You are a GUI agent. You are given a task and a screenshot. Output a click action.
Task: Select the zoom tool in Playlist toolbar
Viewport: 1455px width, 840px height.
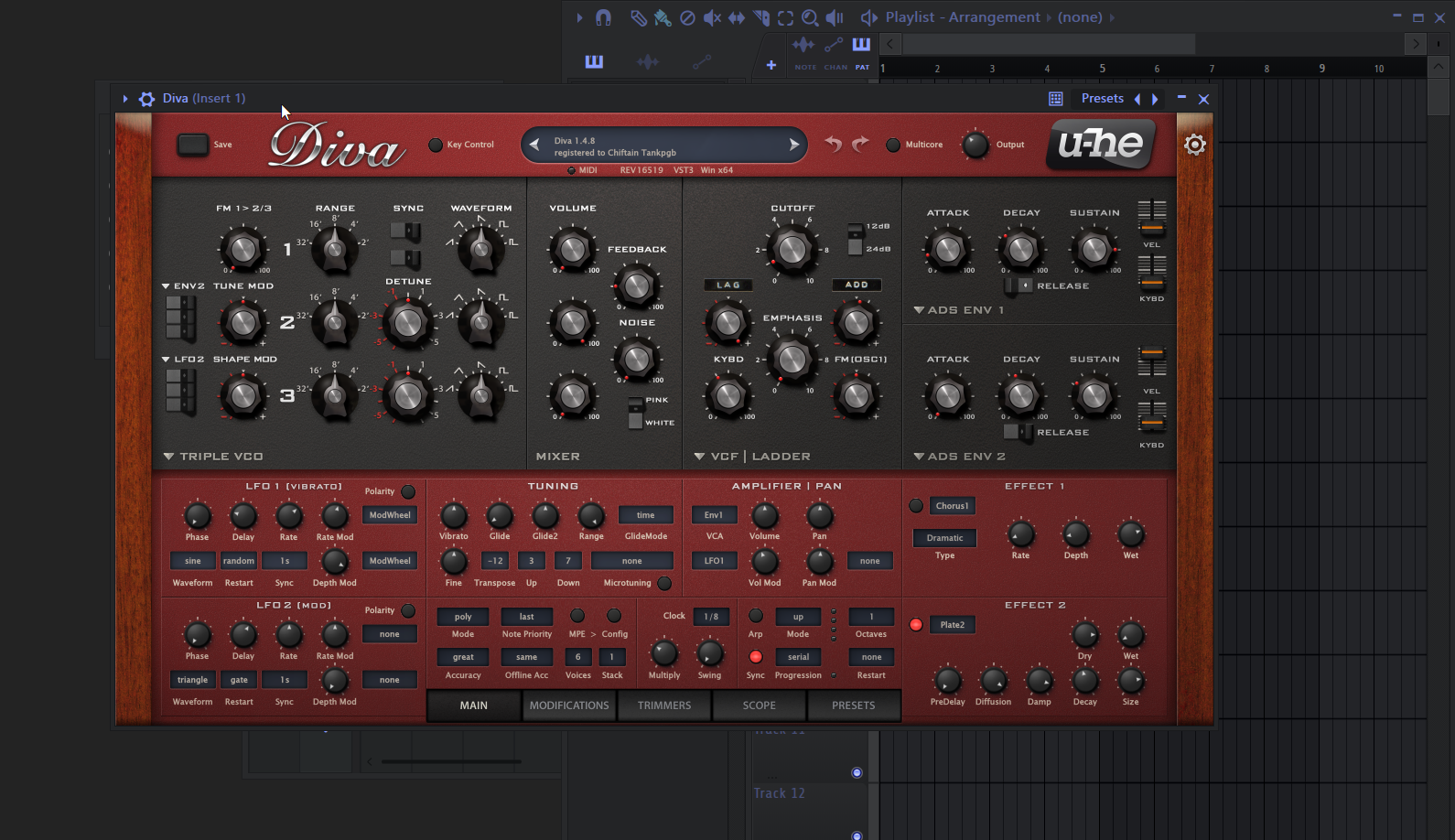pyautogui.click(x=810, y=17)
